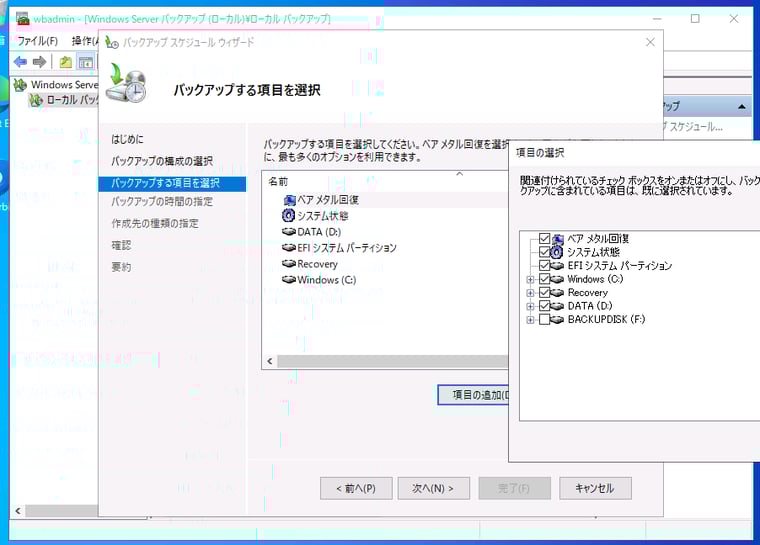
Task: Uncheck the ベア メタル回復 checkbox
Action: [544, 239]
